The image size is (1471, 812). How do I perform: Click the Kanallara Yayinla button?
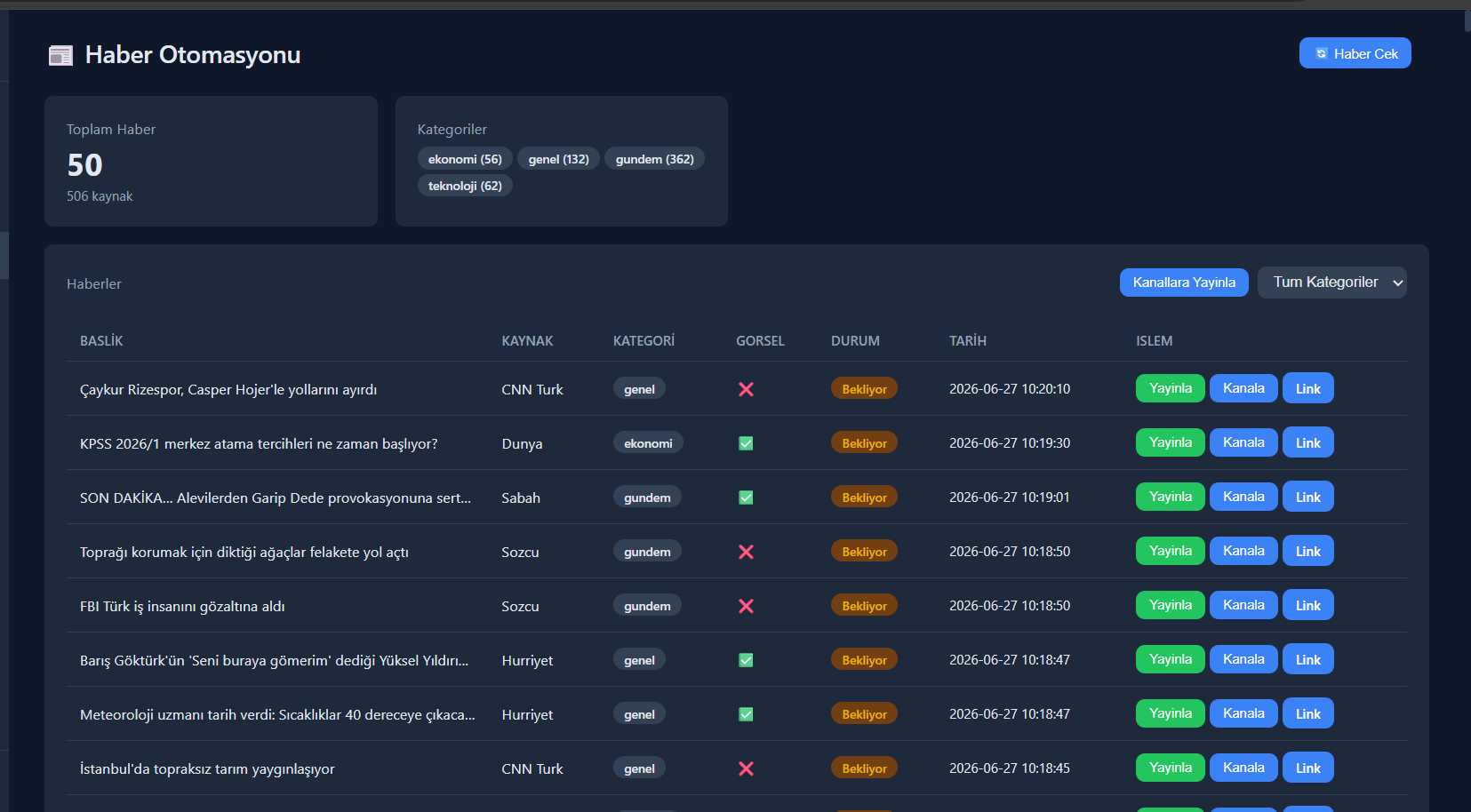tap(1184, 283)
